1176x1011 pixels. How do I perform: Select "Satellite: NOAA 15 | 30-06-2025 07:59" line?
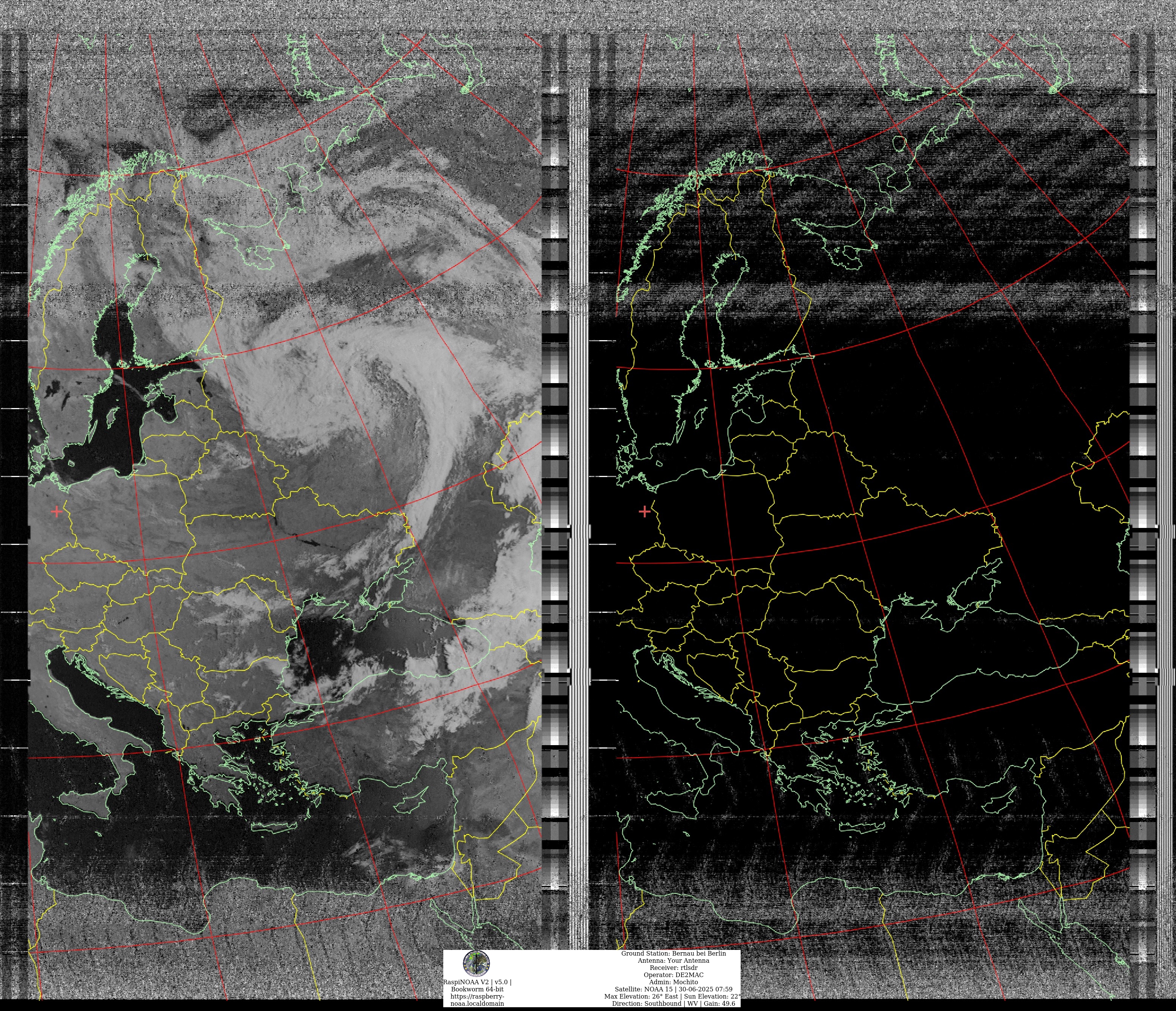click(x=673, y=990)
